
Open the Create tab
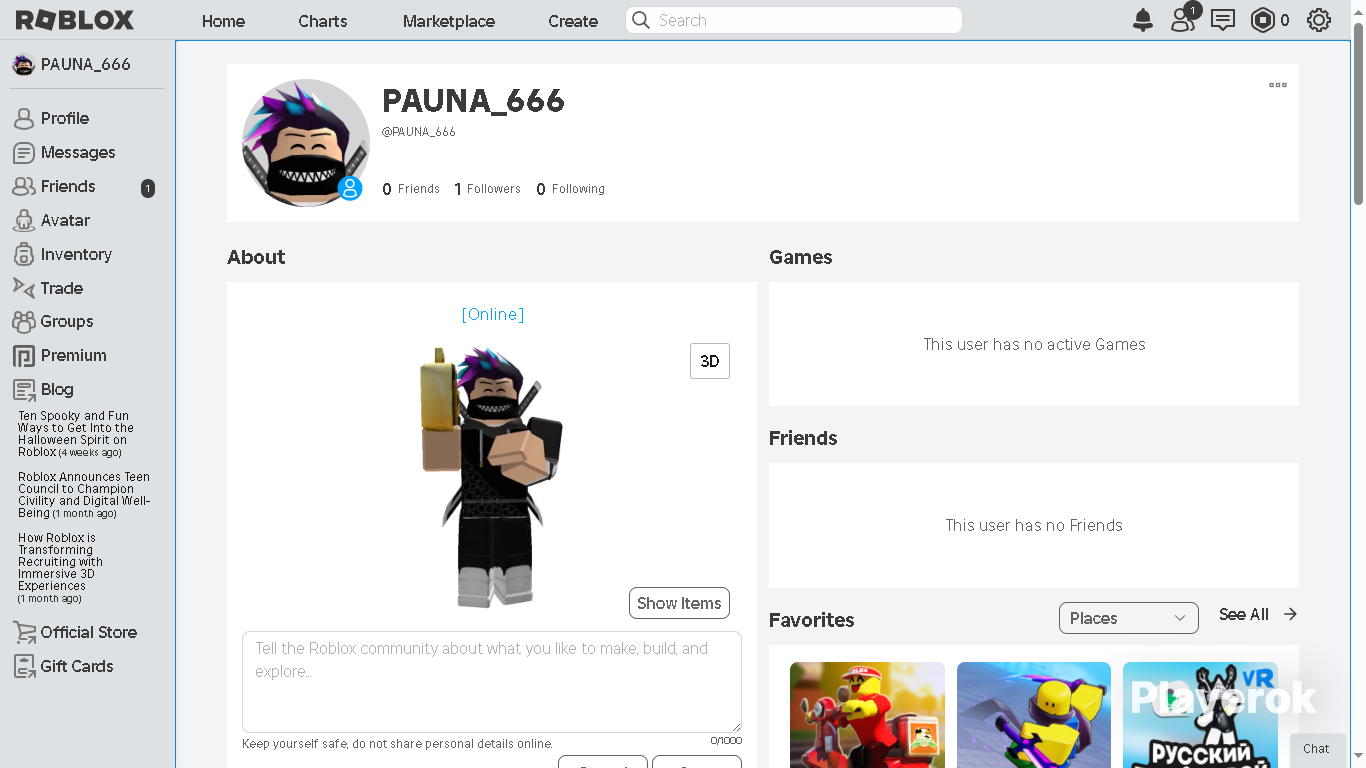(x=573, y=21)
